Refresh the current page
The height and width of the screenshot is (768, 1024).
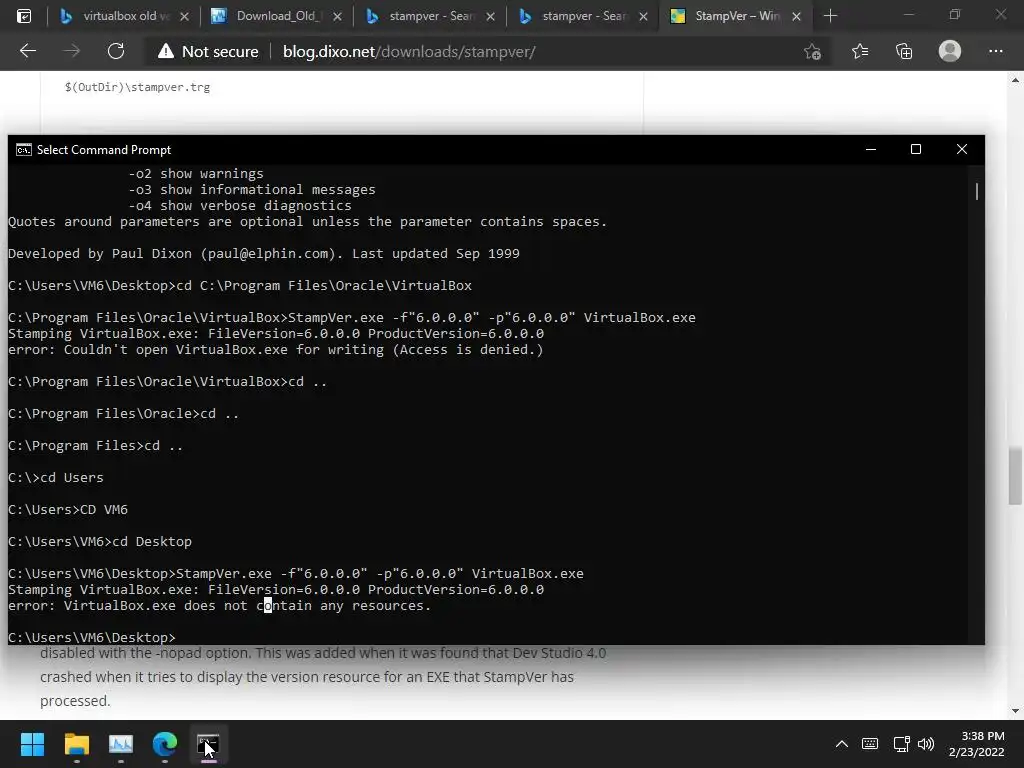pyautogui.click(x=116, y=51)
